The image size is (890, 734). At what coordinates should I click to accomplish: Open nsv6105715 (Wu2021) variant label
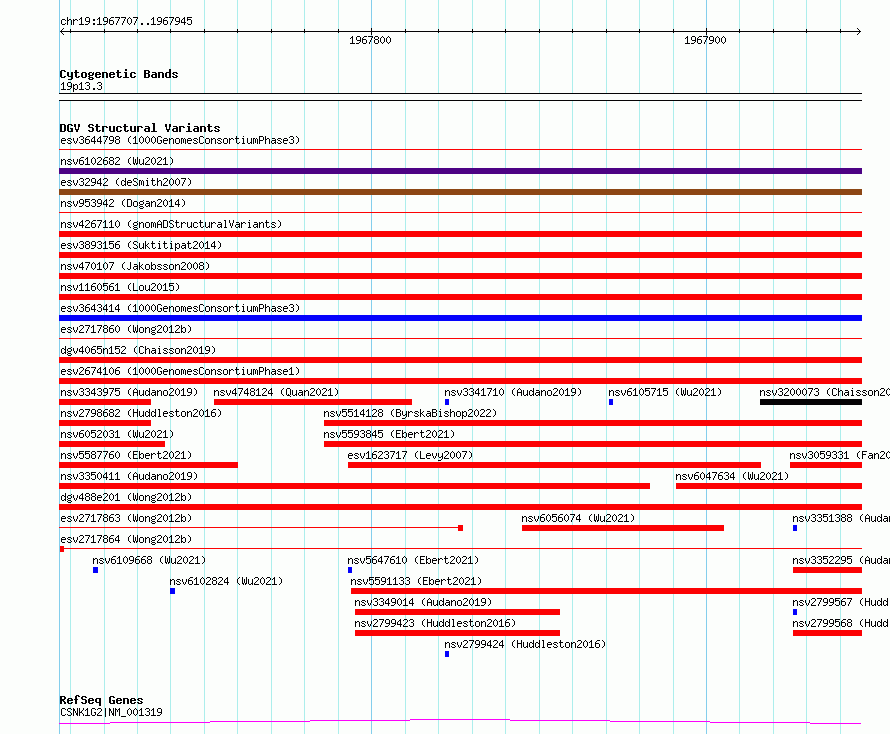pos(665,392)
